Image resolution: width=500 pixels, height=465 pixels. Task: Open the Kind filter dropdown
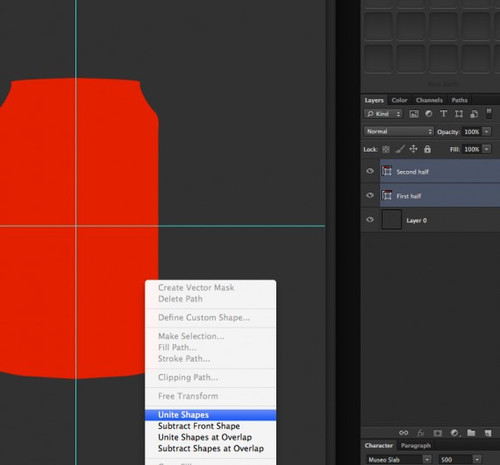coord(383,114)
